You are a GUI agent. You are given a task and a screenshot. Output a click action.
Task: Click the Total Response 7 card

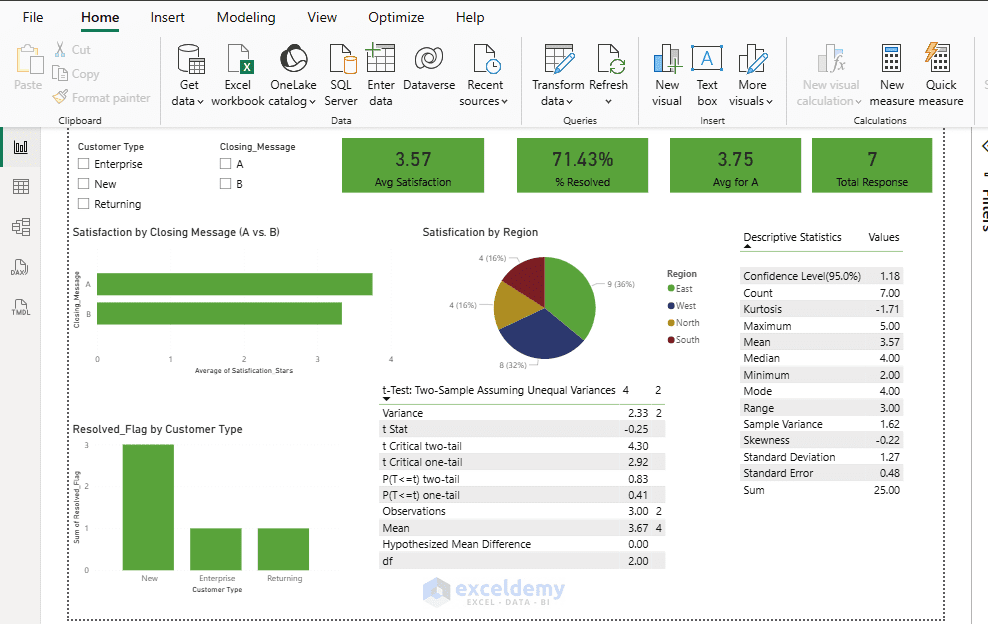tap(872, 165)
